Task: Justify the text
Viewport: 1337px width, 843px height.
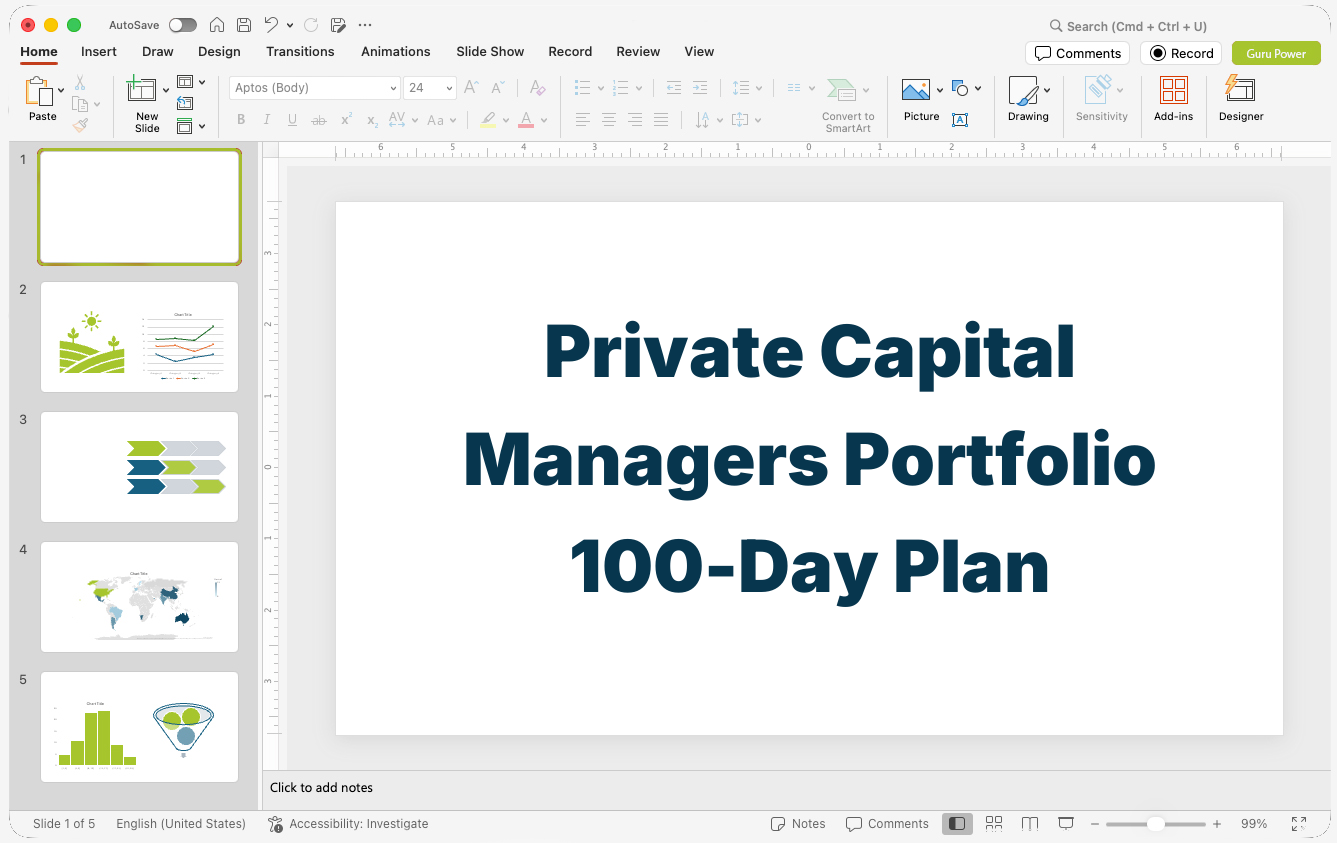Action: (x=660, y=120)
